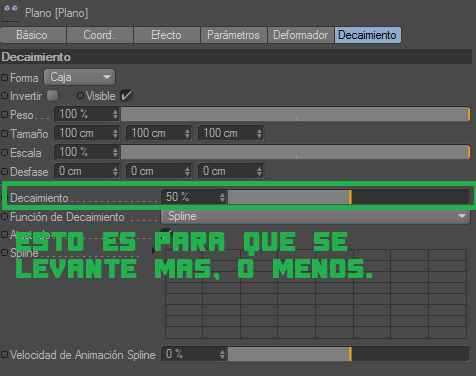
Task: Click the Visible animation dot
Action: tap(80, 96)
